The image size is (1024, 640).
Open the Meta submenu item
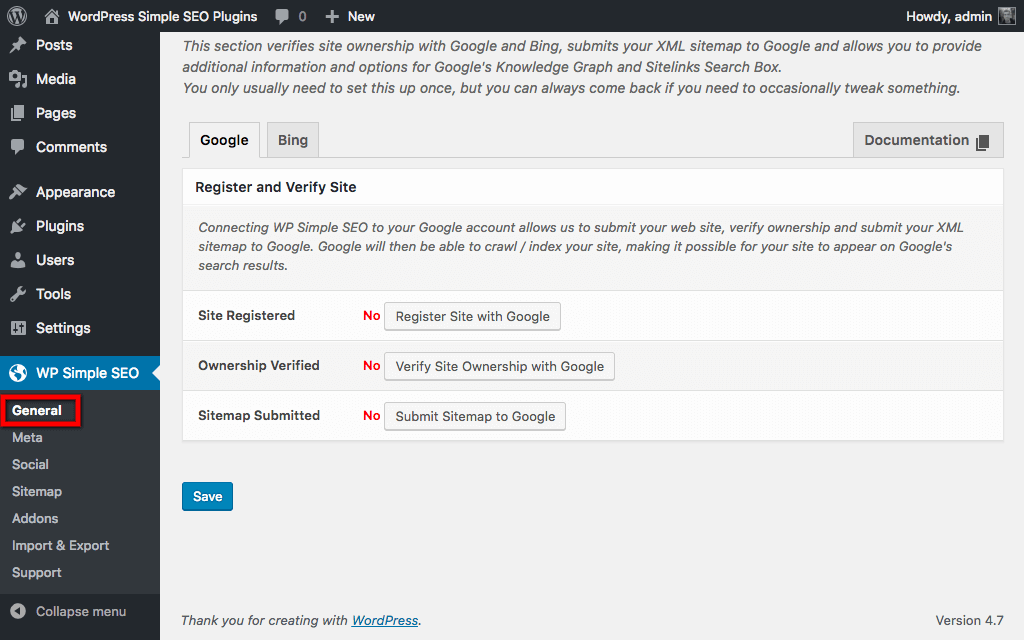tap(27, 437)
